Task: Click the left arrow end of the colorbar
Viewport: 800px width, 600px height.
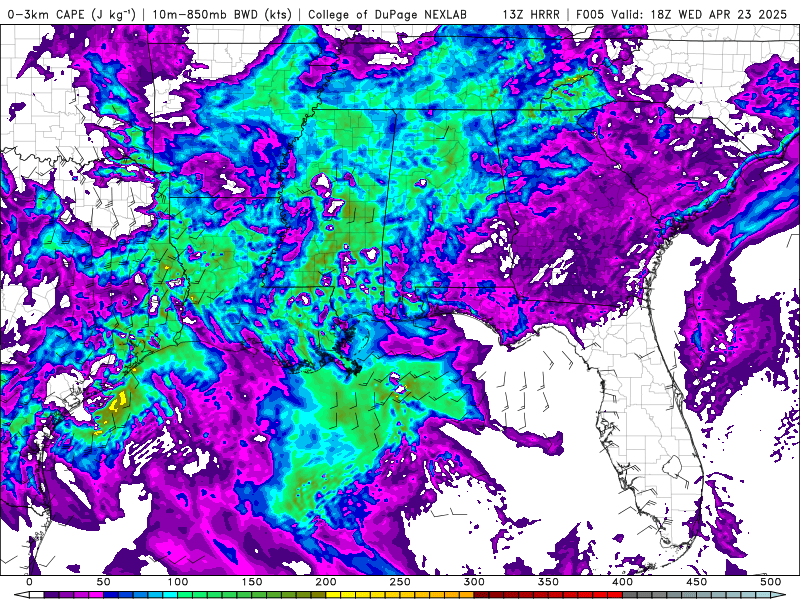Action: 21,595
